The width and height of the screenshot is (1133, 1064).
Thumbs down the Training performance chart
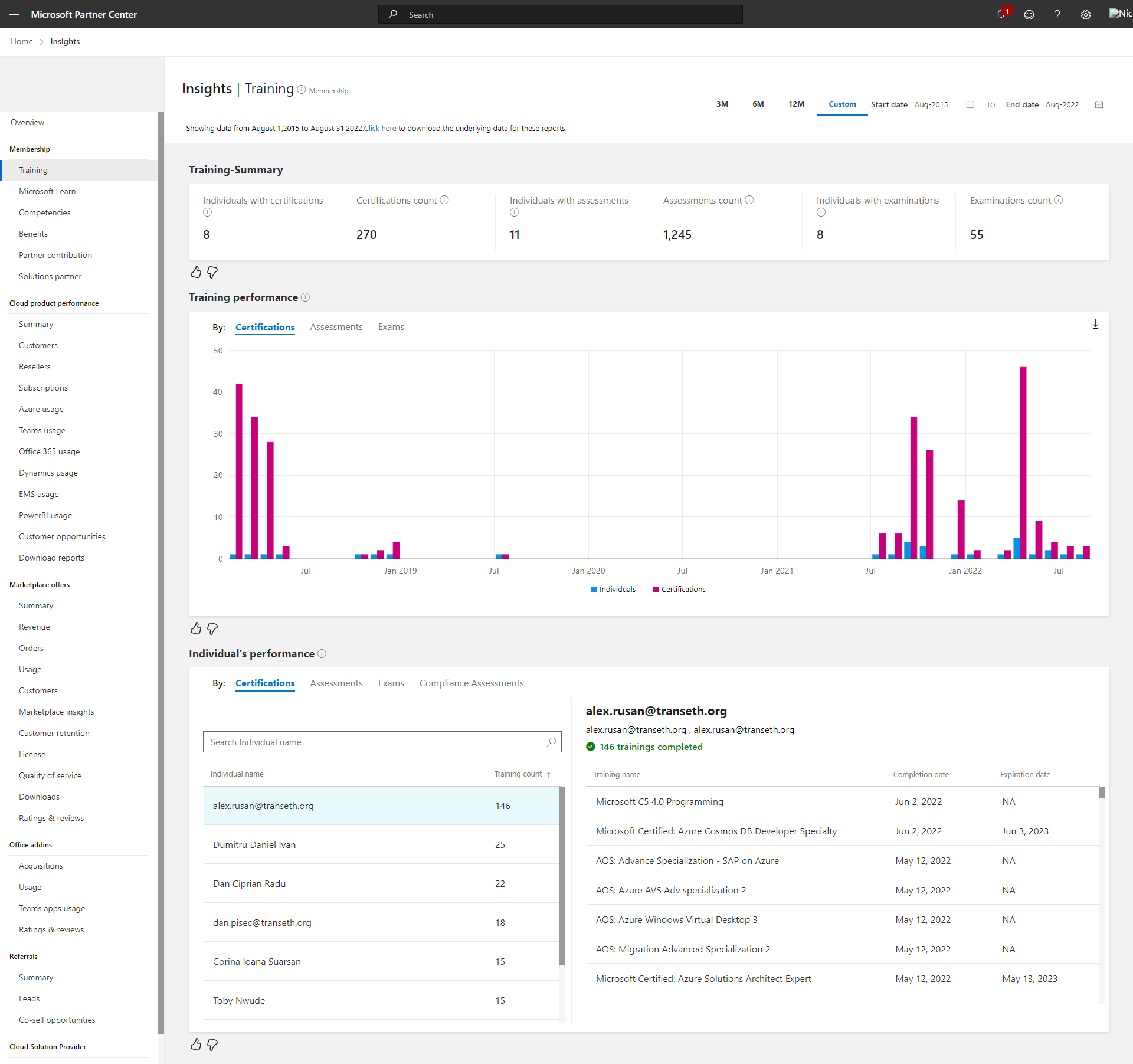pyautogui.click(x=212, y=628)
